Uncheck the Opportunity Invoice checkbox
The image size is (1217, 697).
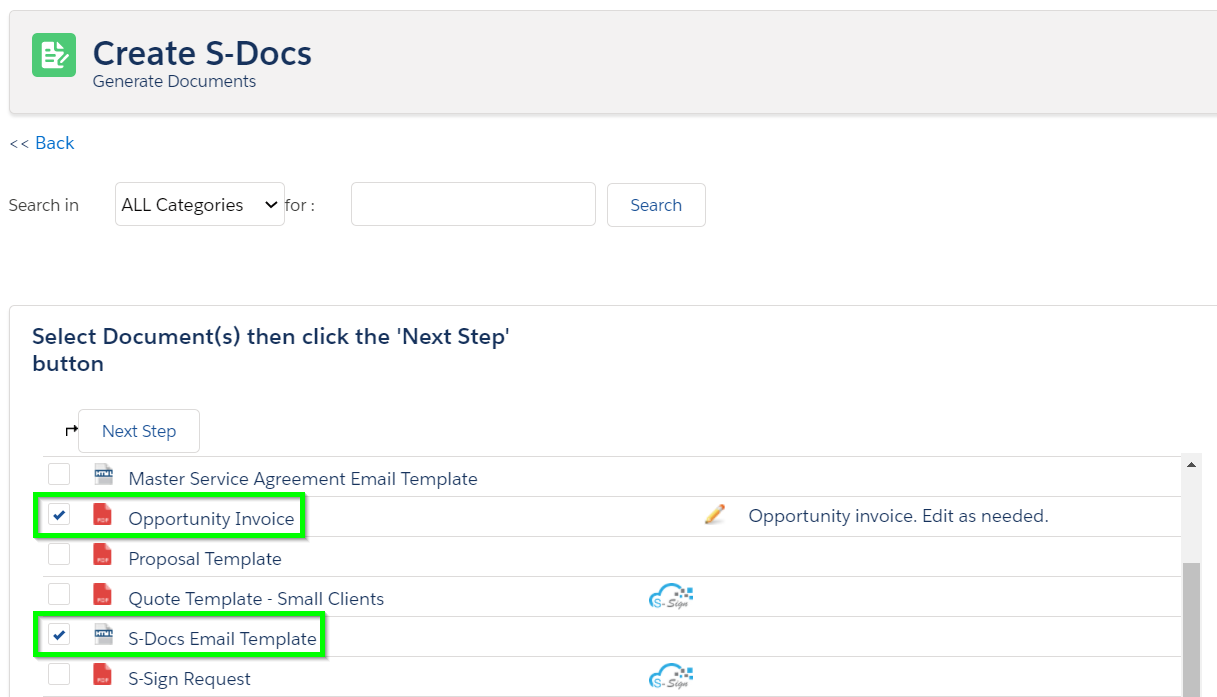[59, 515]
